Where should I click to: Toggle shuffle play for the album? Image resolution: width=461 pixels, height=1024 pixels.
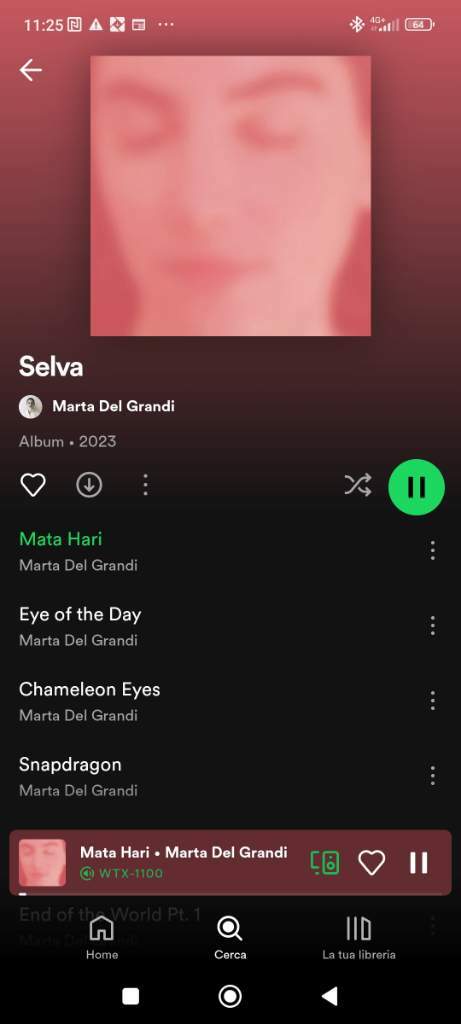point(358,485)
